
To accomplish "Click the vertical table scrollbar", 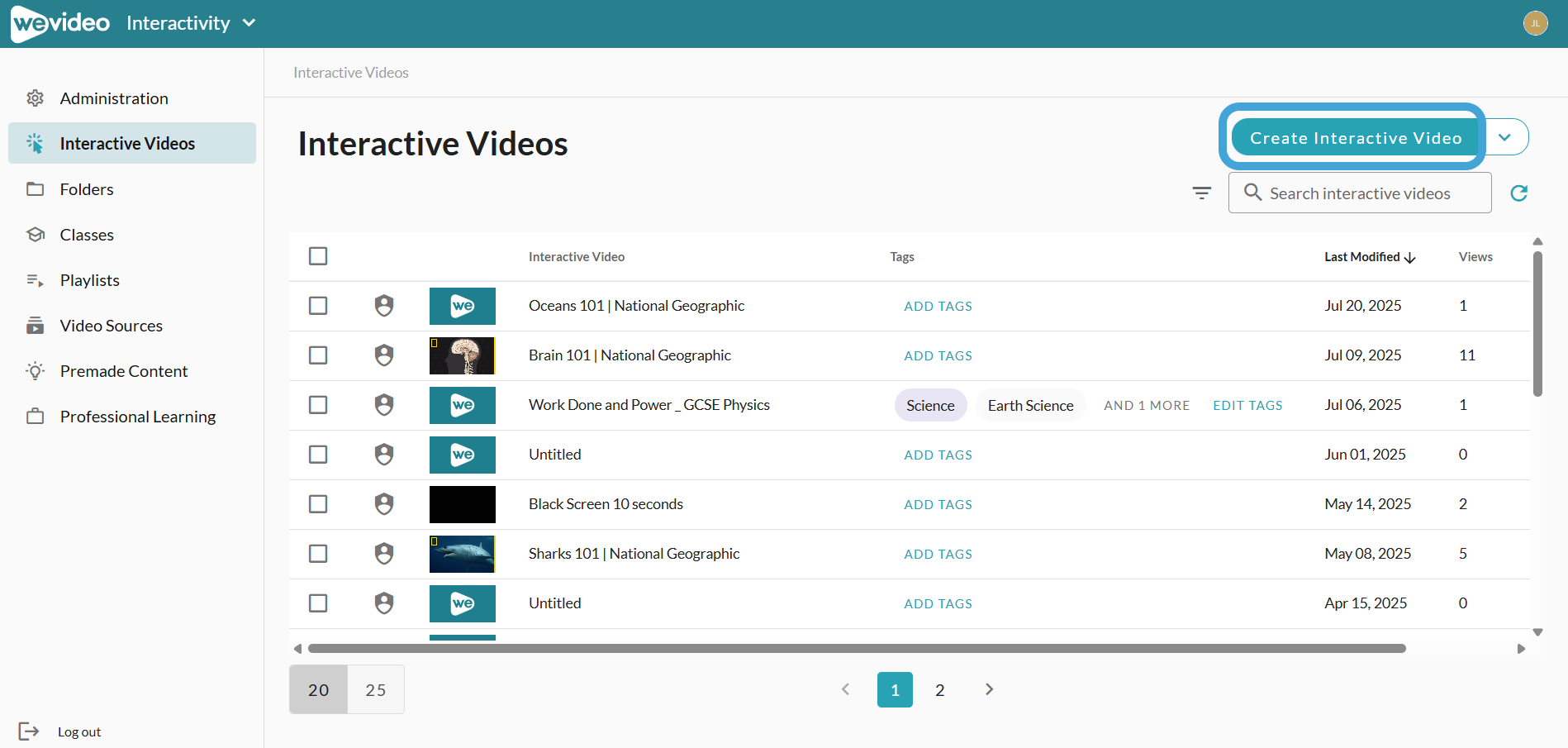I will coord(1537,324).
